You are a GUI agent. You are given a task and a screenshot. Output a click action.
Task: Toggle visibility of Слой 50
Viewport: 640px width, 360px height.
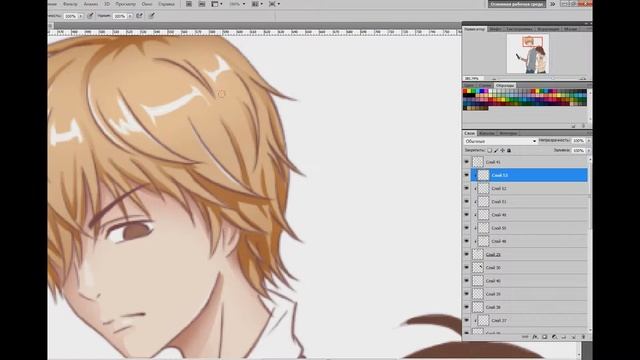point(467,228)
